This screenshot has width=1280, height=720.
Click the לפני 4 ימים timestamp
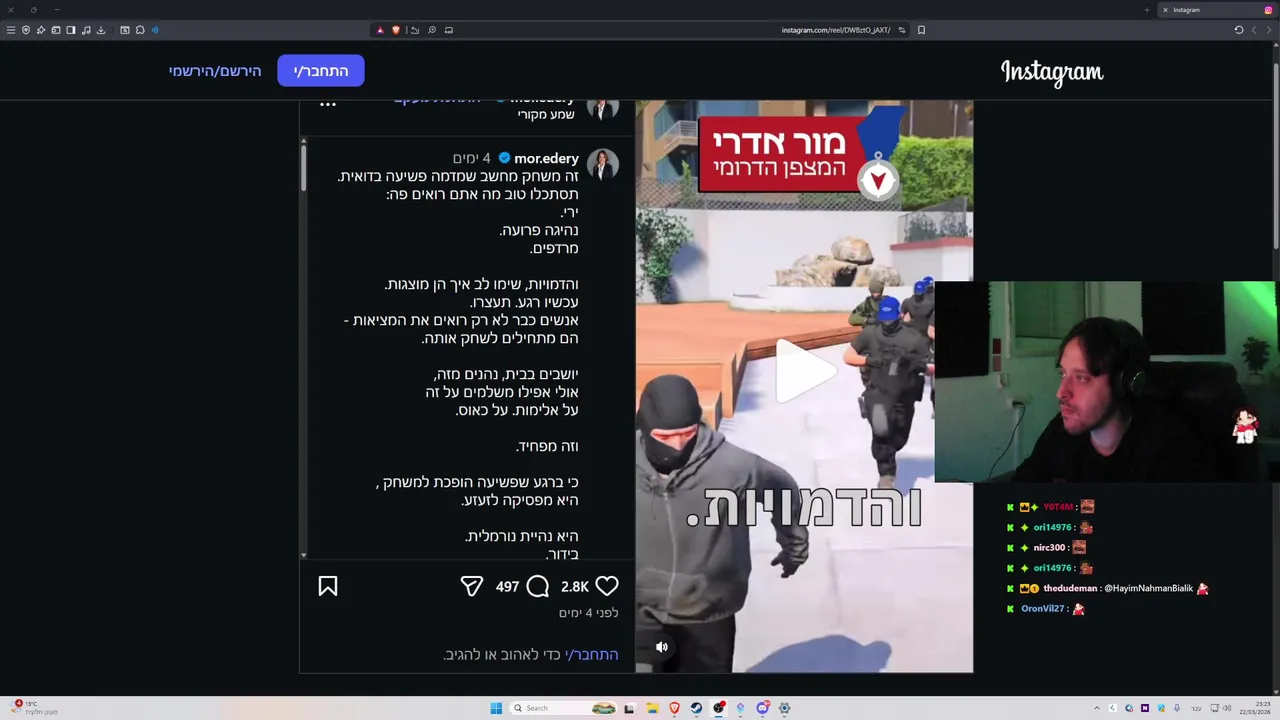coord(589,612)
